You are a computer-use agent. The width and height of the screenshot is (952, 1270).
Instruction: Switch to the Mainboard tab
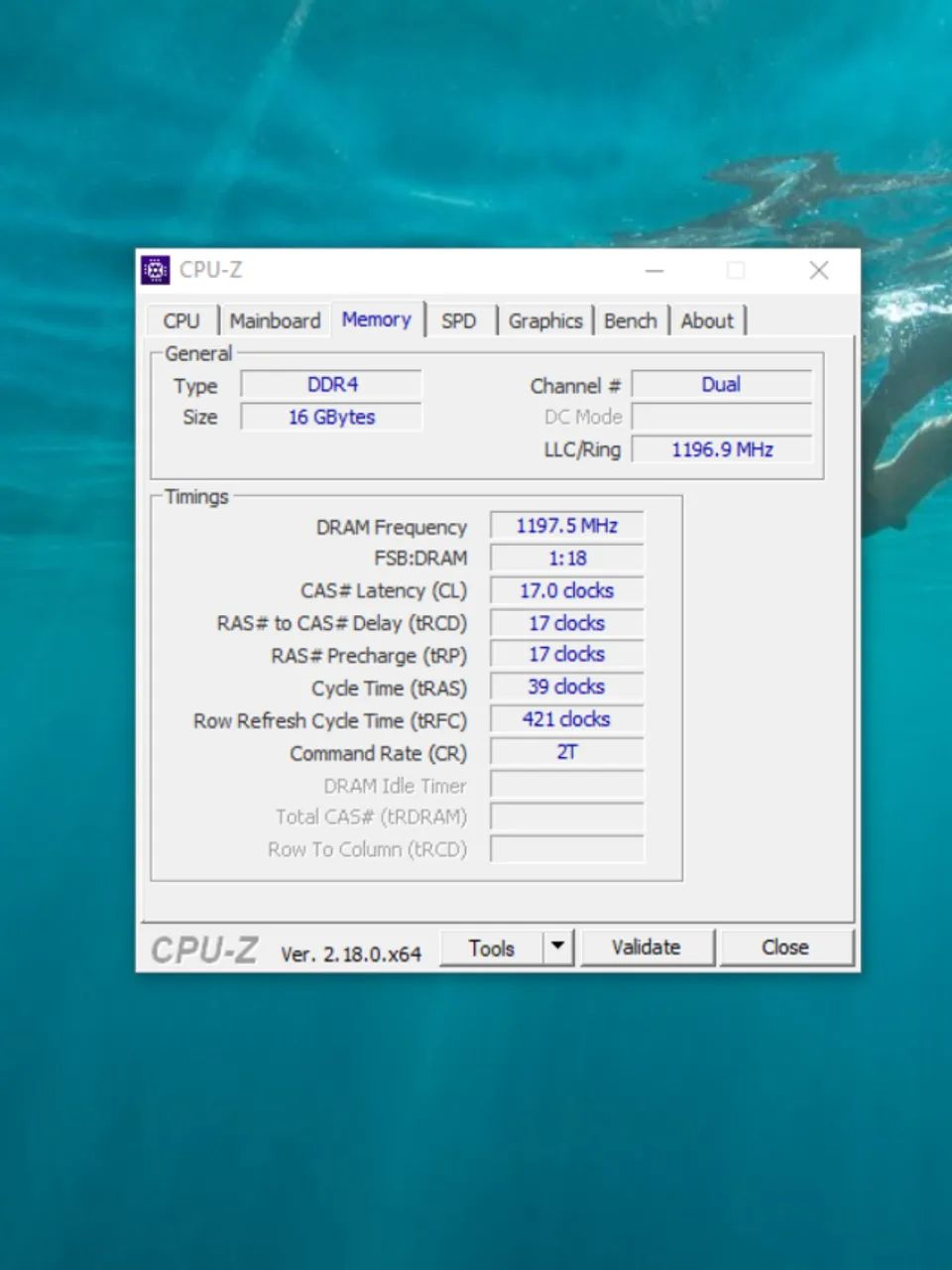coord(276,321)
